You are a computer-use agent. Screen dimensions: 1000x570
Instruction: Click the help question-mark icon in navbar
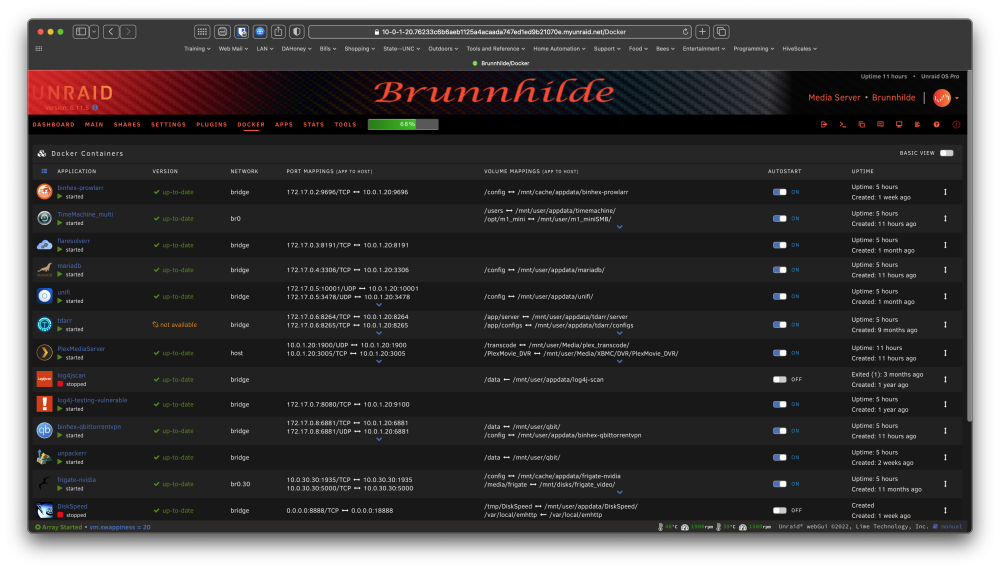pyautogui.click(x=936, y=124)
